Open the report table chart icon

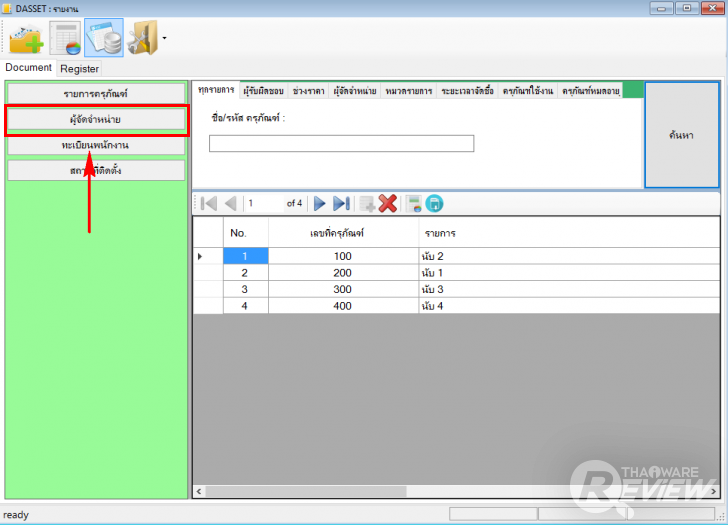(x=65, y=38)
